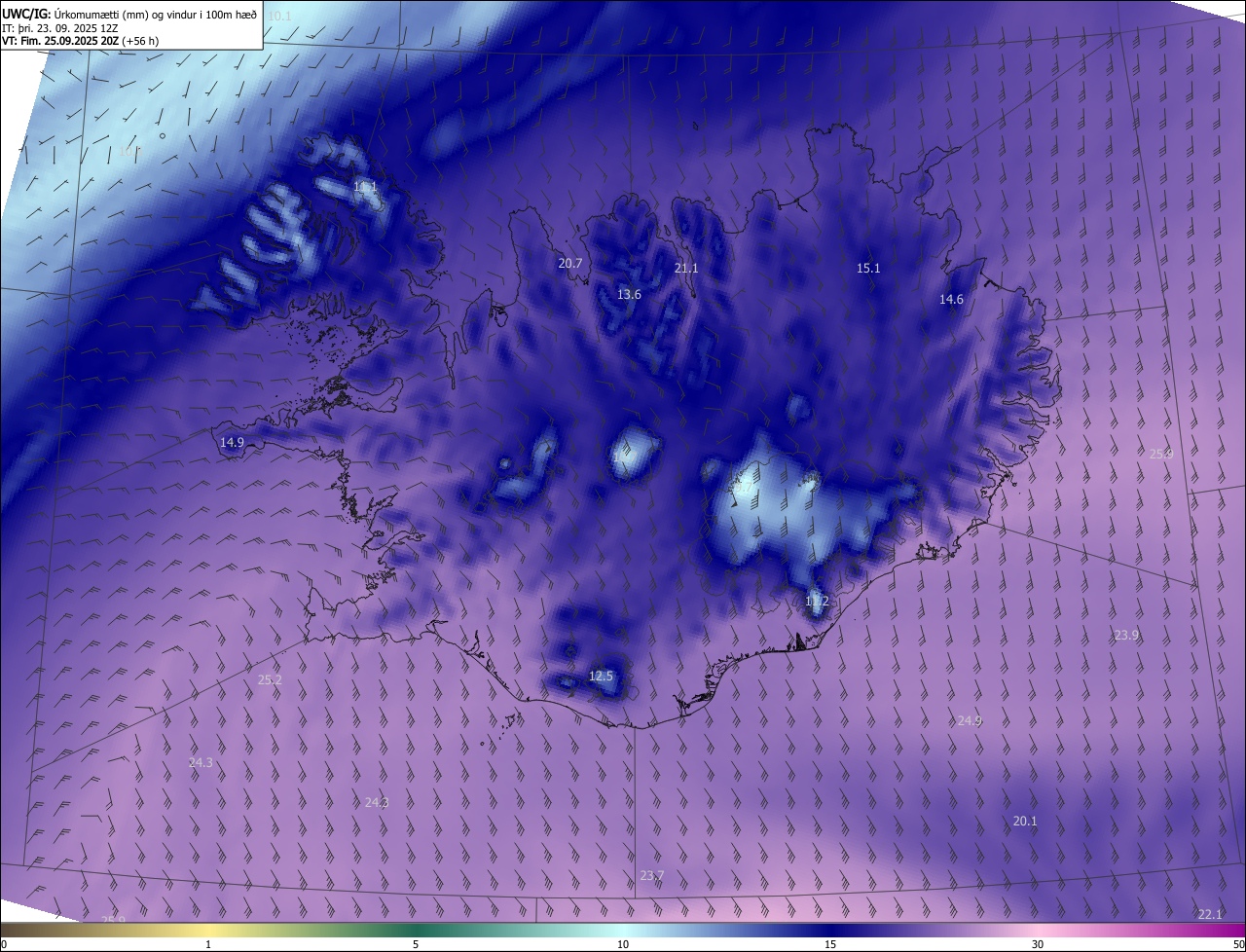This screenshot has width=1246, height=952.
Task: Click the title text 'UWC/IG: Úrkomumætti (mm) og vindur'
Action: (x=106, y=14)
